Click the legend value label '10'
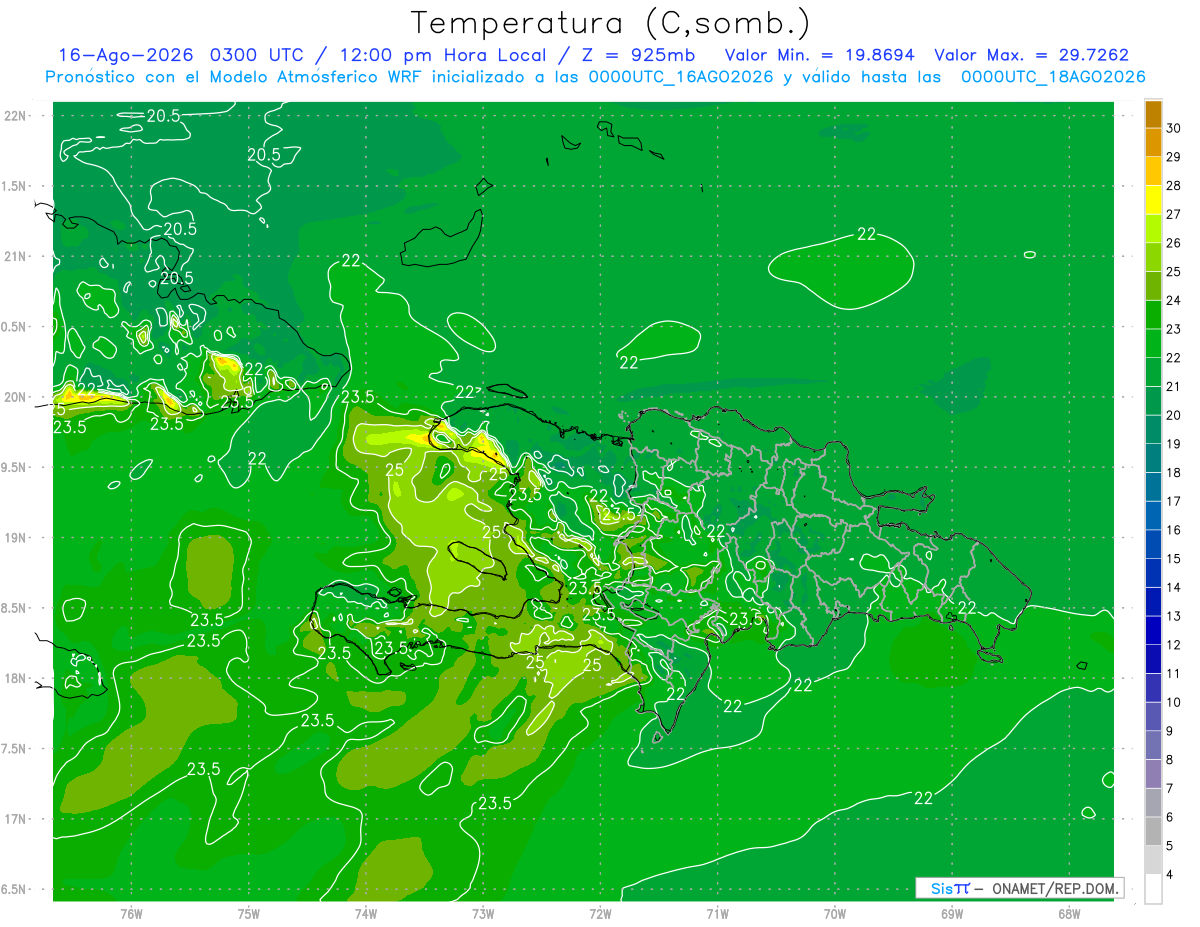This screenshot has height=927, width=1200. (1174, 702)
